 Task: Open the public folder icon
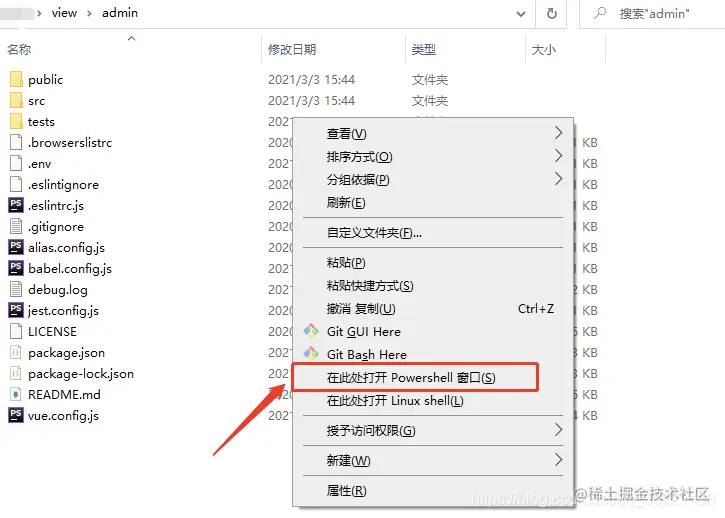pyautogui.click(x=16, y=80)
